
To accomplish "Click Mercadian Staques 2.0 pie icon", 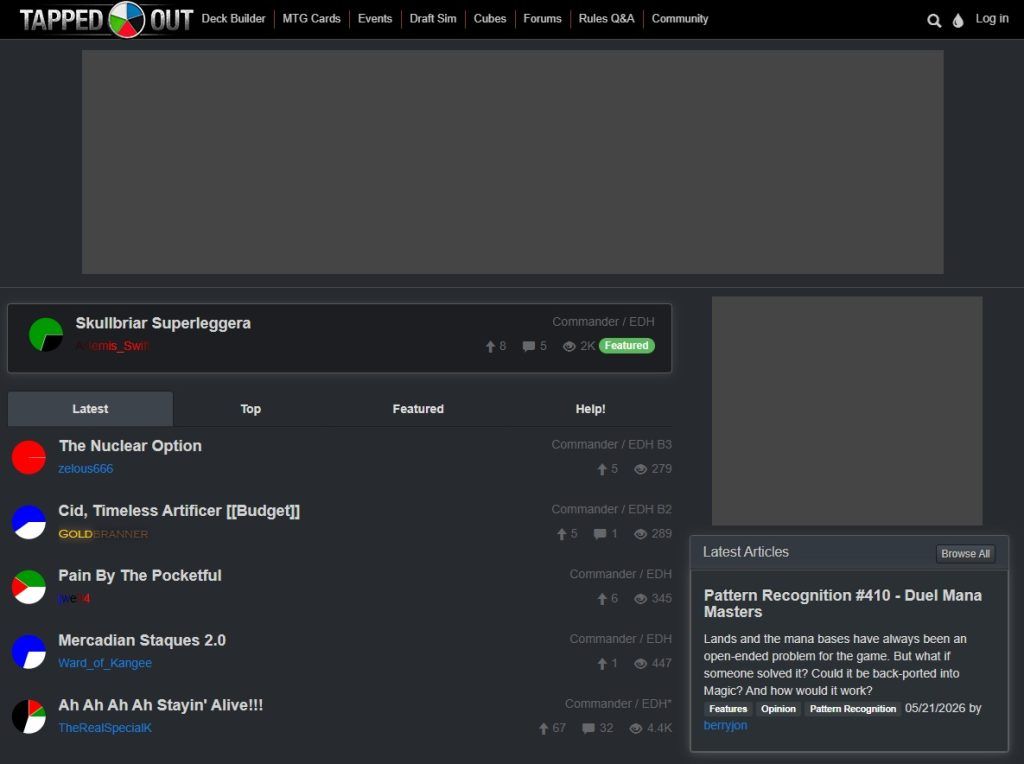I will click(29, 651).
